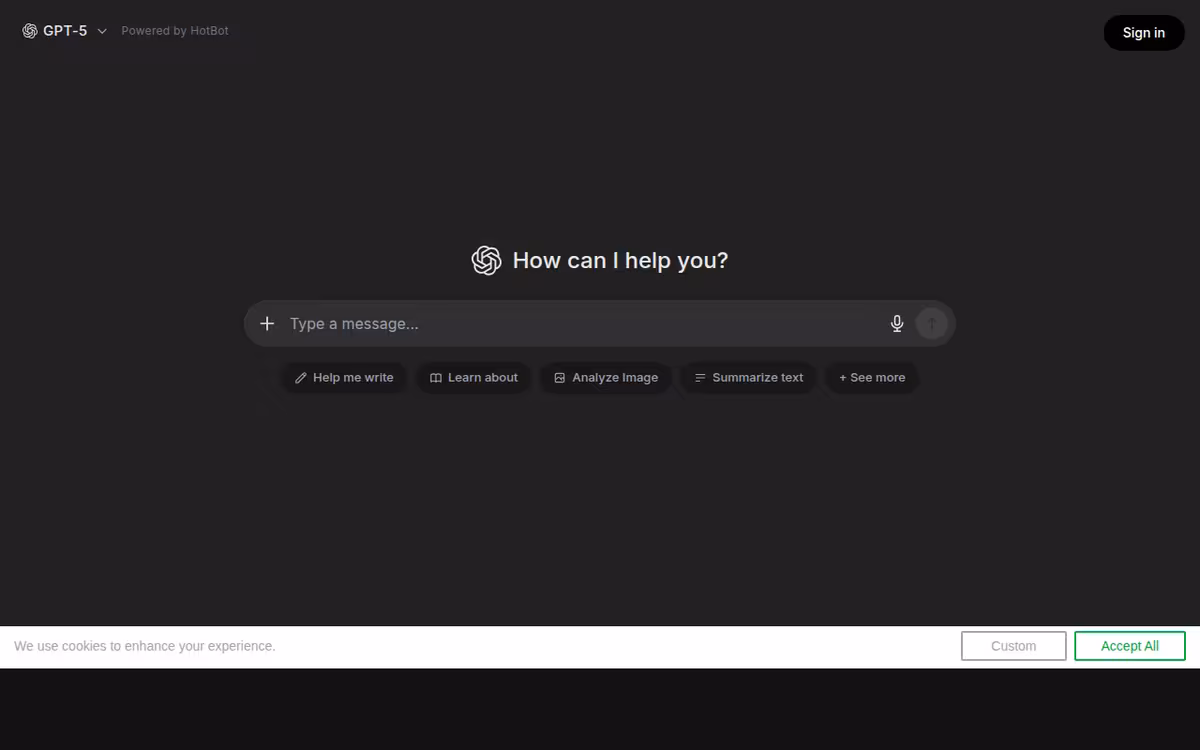Click the Powered by HotBot text

(x=175, y=31)
